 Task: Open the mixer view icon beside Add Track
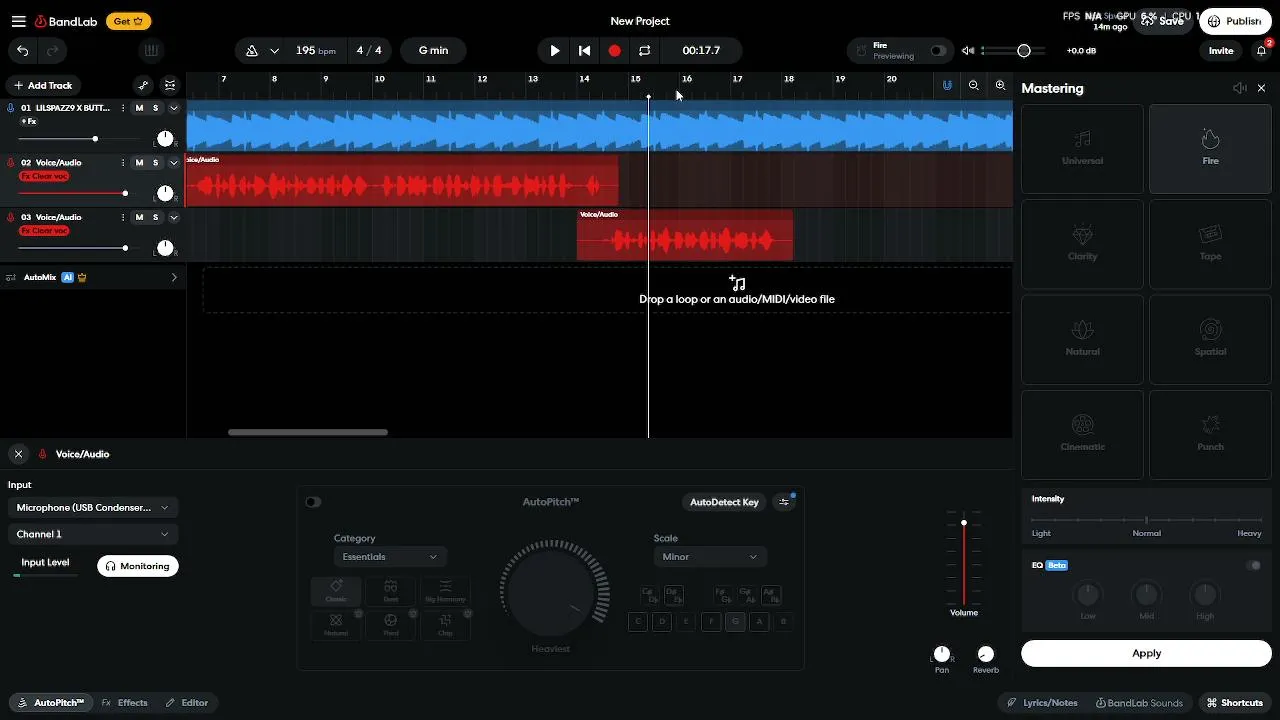pos(170,86)
